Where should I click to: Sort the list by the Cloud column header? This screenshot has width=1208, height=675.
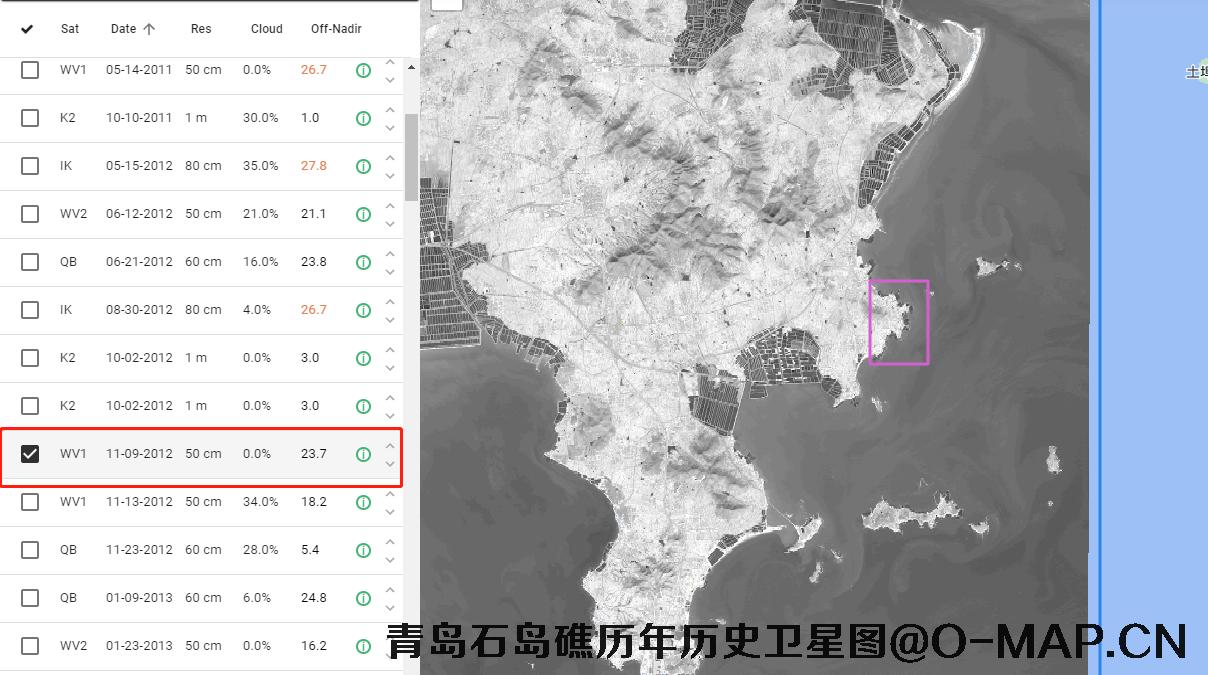pos(266,29)
